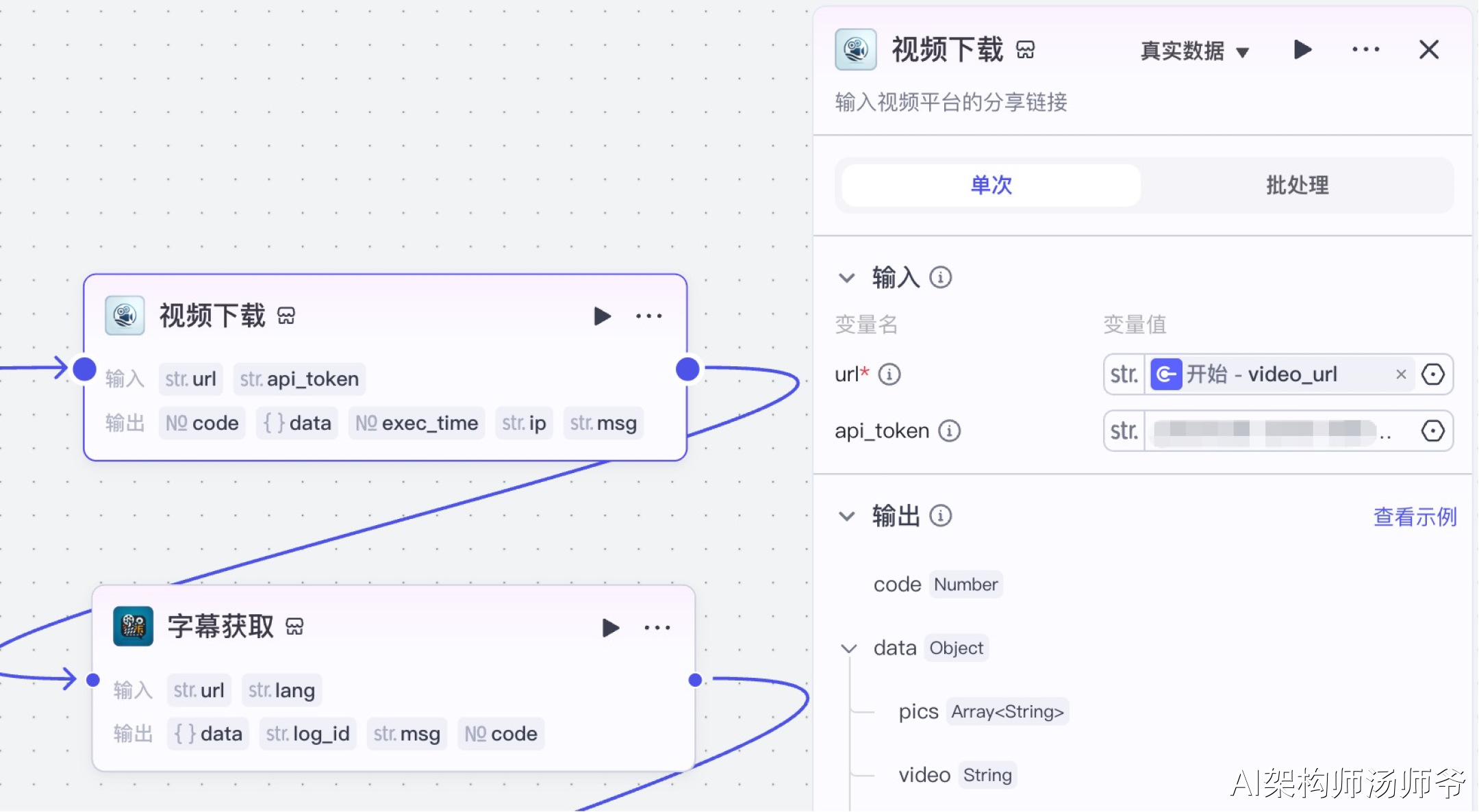
Task: Open the panel's three-dot menu
Action: [1365, 50]
